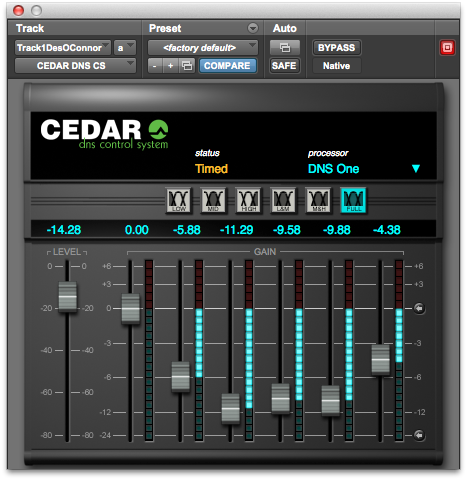Screen dimensions: 467x480
Task: Click the gain fader set to -9.88
Action: (x=331, y=400)
